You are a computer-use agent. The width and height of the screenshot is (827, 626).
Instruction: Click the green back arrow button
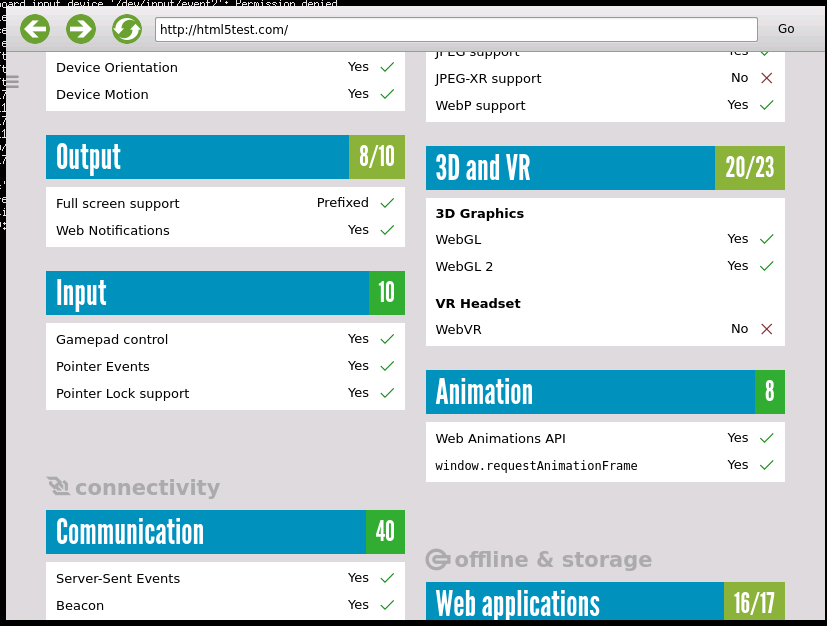click(x=35, y=29)
